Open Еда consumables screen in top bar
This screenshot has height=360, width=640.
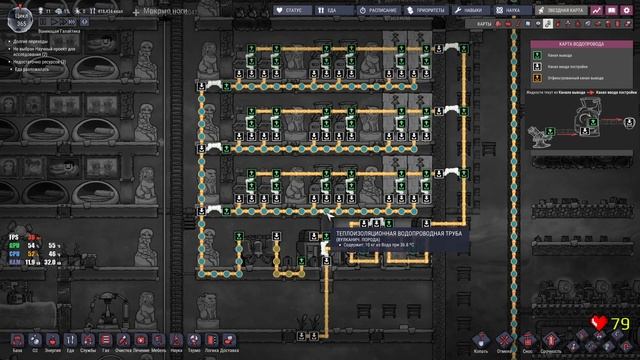(334, 10)
